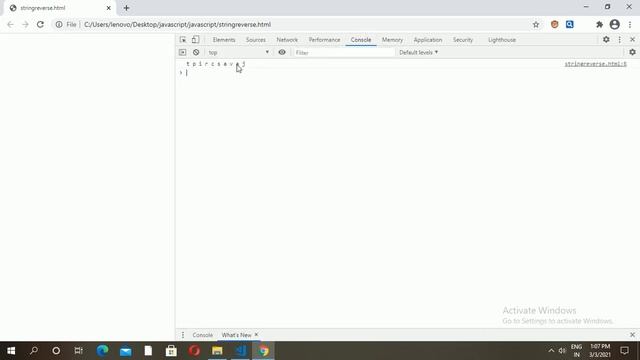Switch to Visual Studio Code on taskbar
This screenshot has width=640, height=360.
[240, 351]
